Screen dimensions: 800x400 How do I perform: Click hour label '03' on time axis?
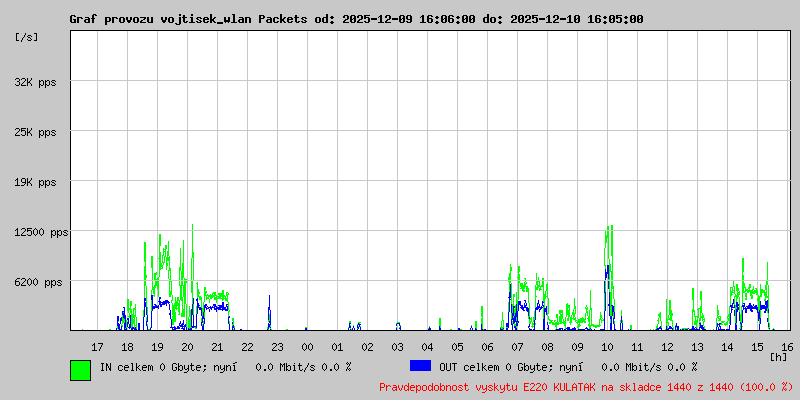397,347
